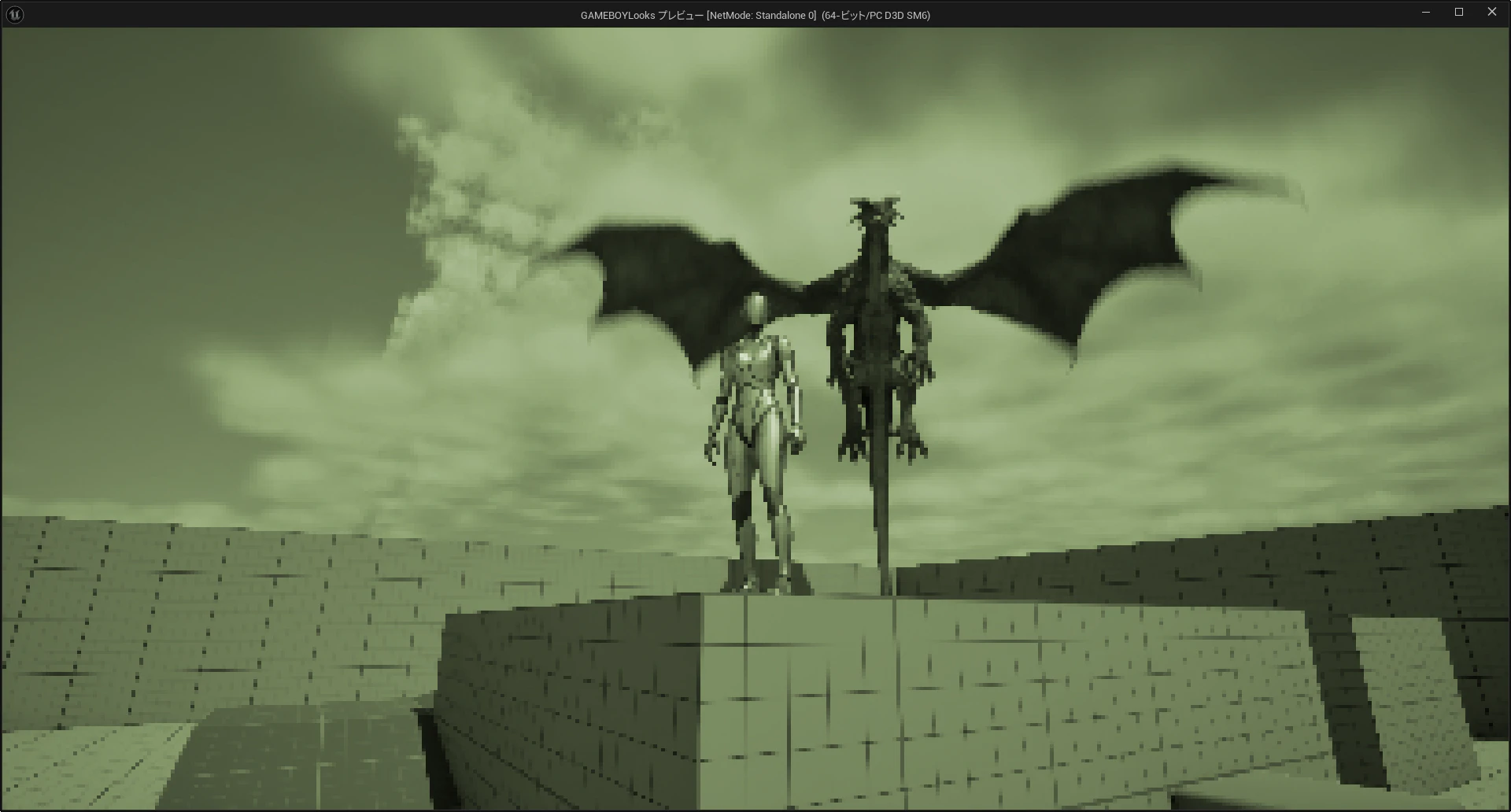1511x812 pixels.
Task: Minimize the GAMEBOYLooks preview window
Action: point(1425,12)
